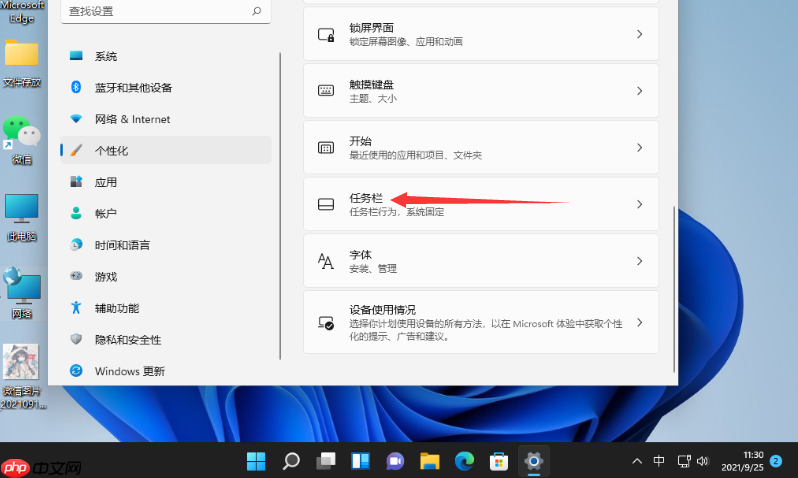Open the Windows Start button on taskbar

click(x=256, y=461)
